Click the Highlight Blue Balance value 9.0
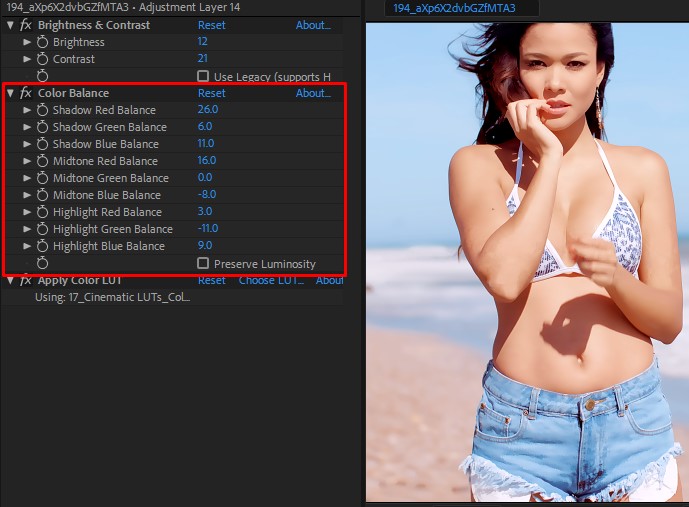Viewport: 689px width, 507px height. click(205, 246)
